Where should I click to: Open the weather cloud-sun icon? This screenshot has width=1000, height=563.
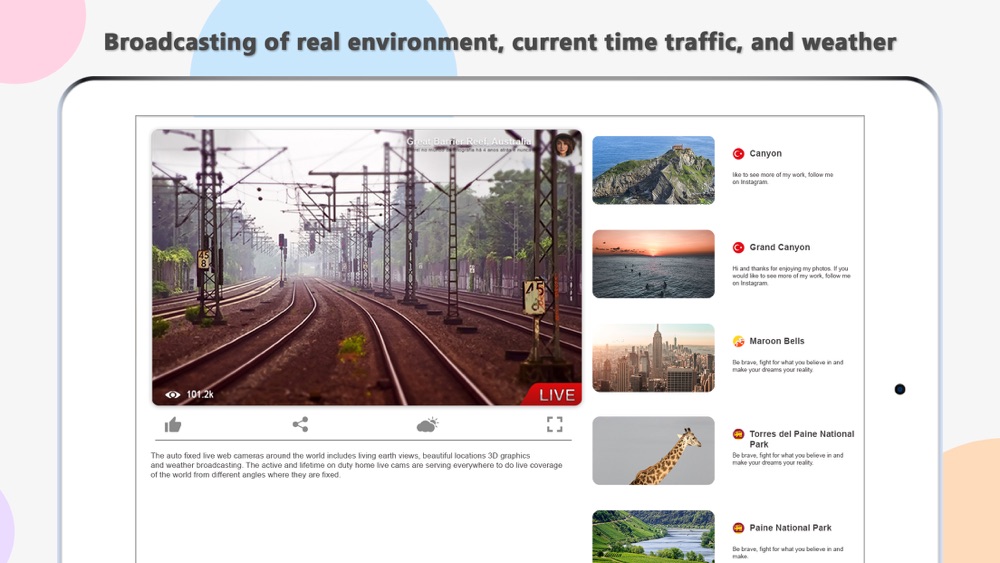427,424
